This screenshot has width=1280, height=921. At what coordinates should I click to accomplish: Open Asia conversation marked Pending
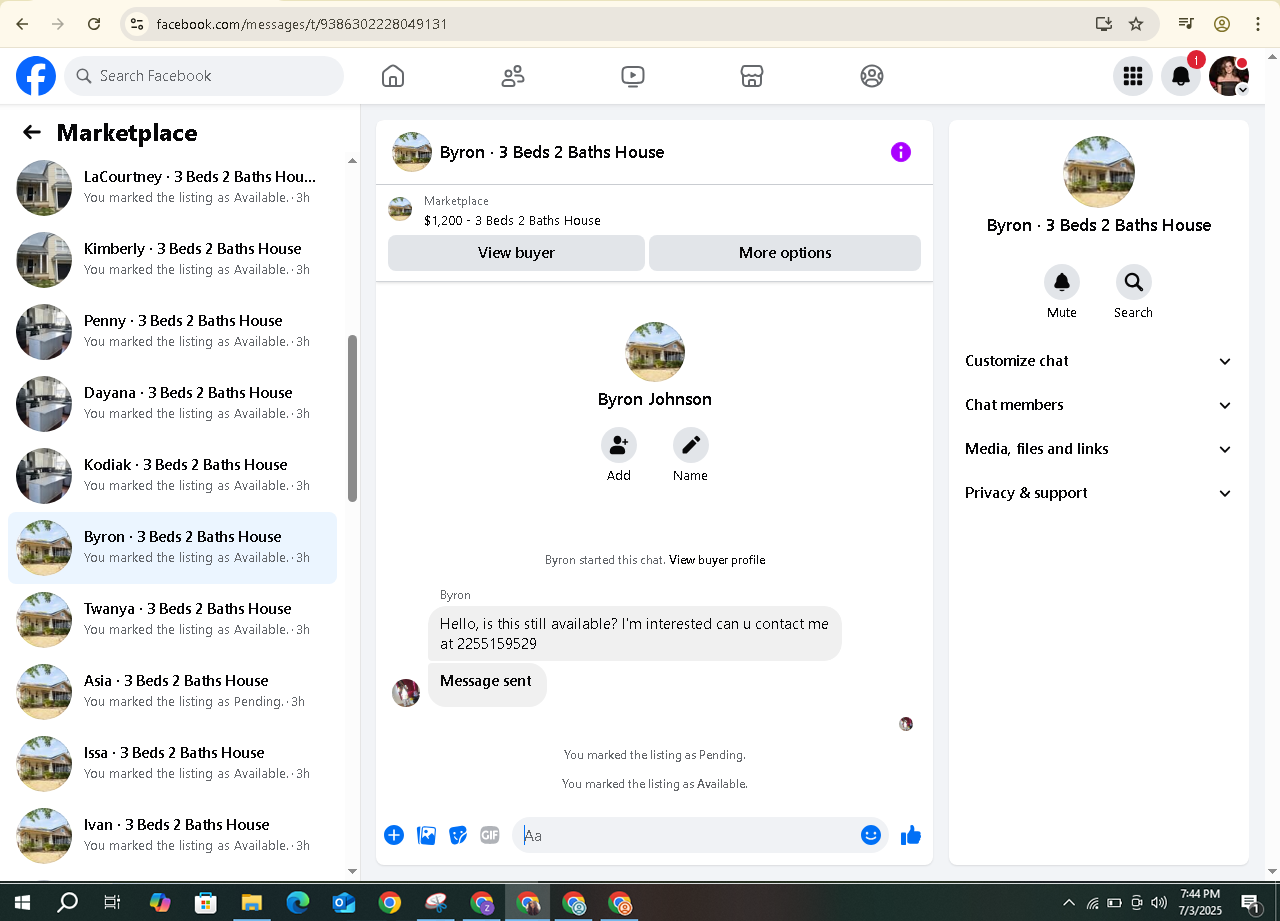[x=172, y=691]
